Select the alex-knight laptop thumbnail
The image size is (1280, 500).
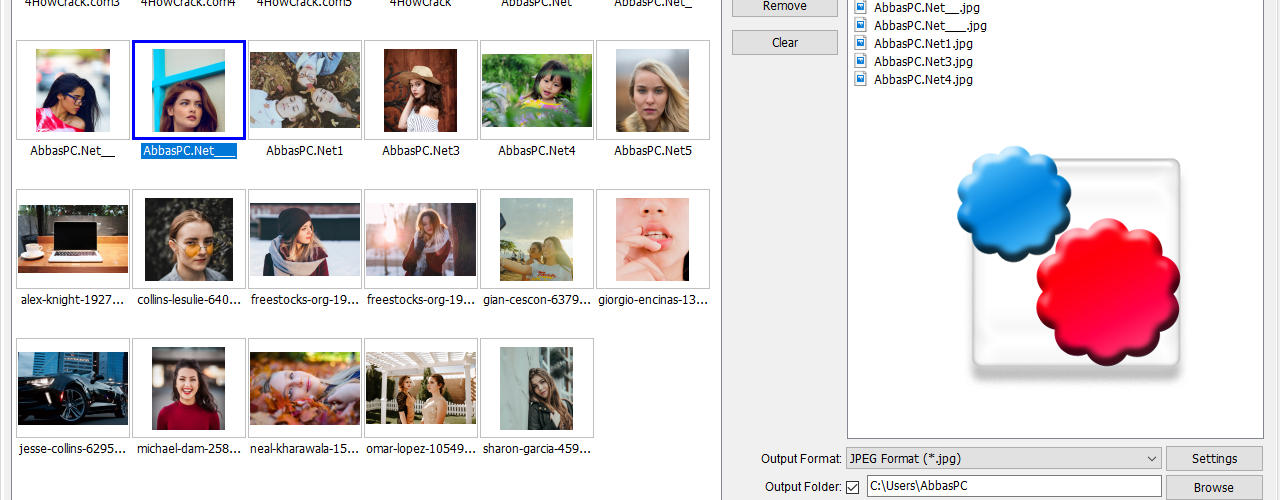73,239
